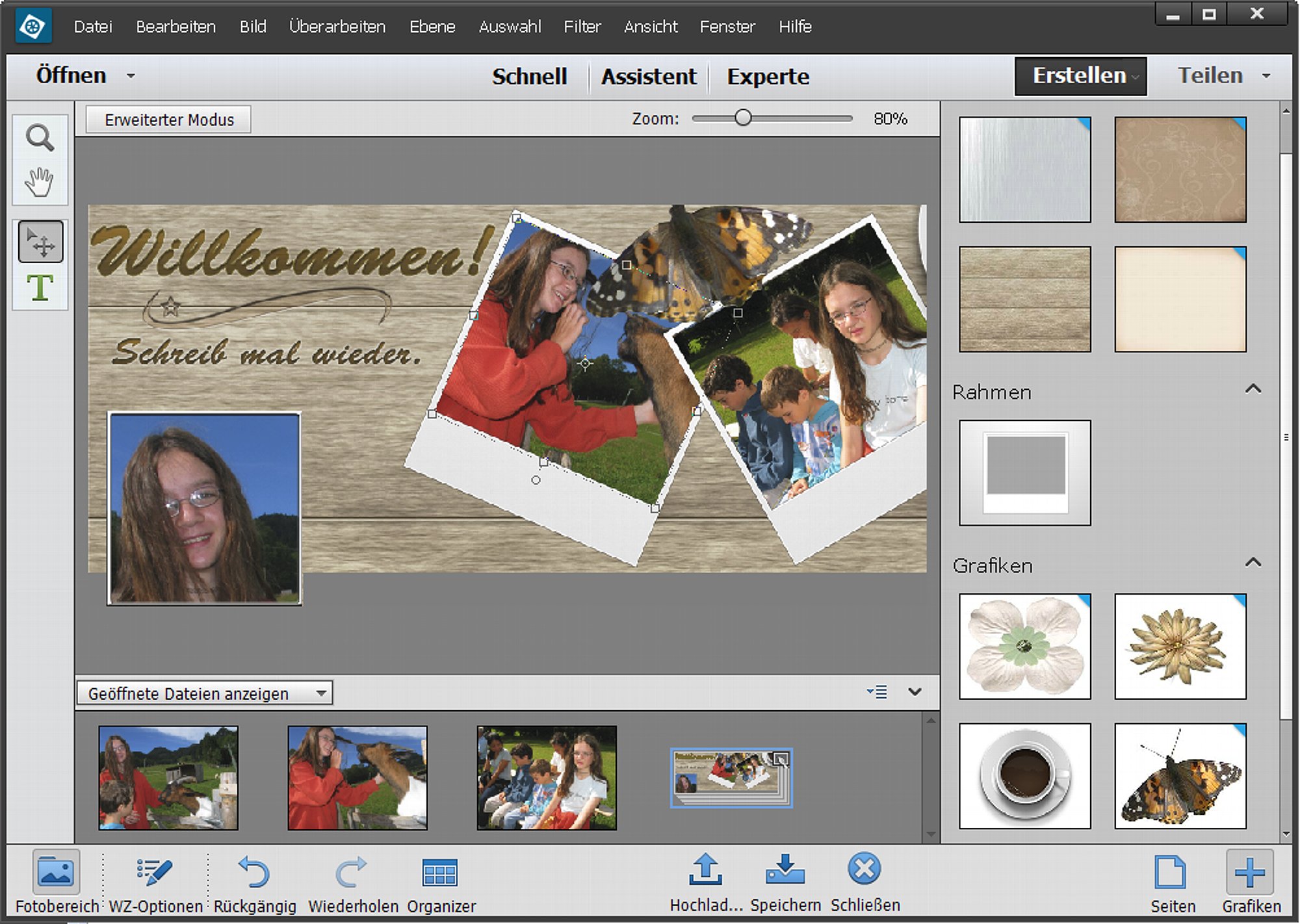The height and width of the screenshot is (924, 1300).
Task: Activate the Move tool
Action: click(40, 242)
